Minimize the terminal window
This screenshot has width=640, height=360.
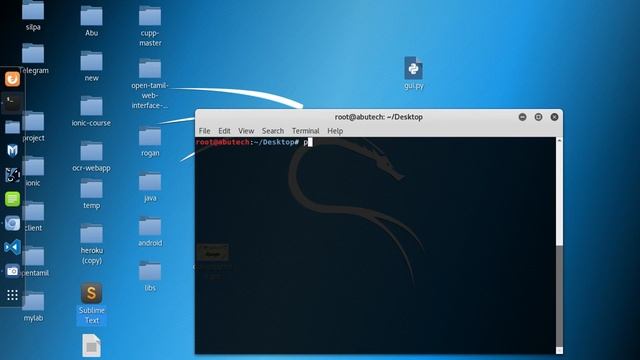point(522,117)
